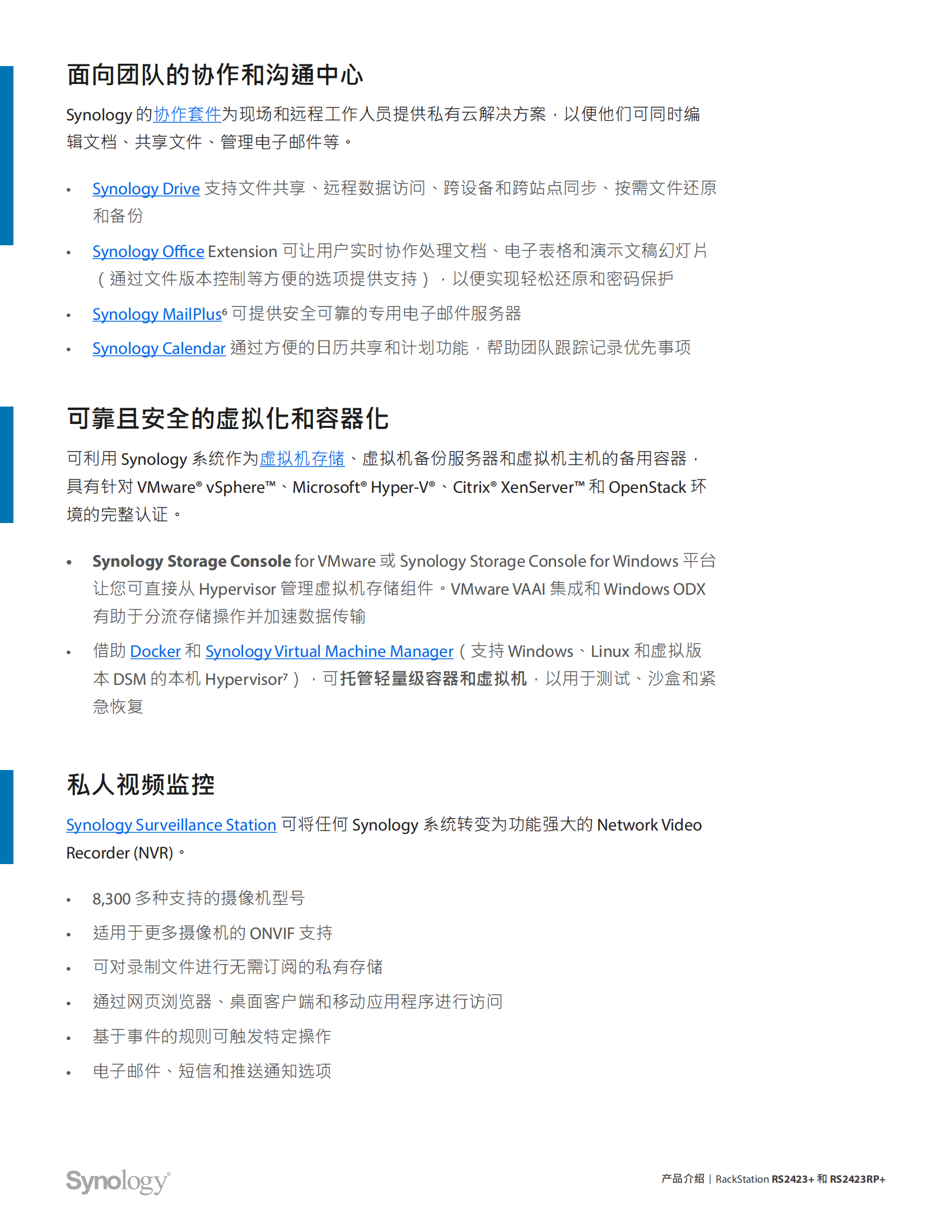The width and height of the screenshot is (952, 1232).
Task: Open the 协作套件 hyperlink
Action: click(187, 114)
